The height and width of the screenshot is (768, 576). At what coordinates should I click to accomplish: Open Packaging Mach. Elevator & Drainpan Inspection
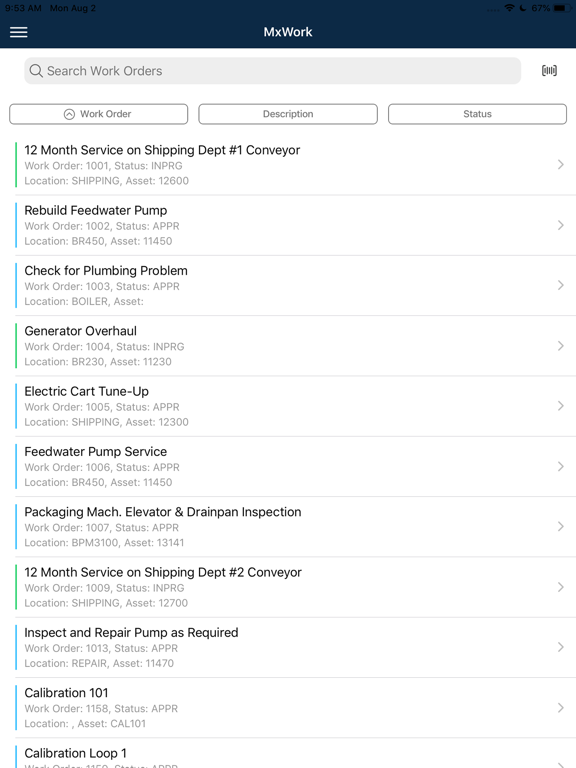[x=295, y=527]
